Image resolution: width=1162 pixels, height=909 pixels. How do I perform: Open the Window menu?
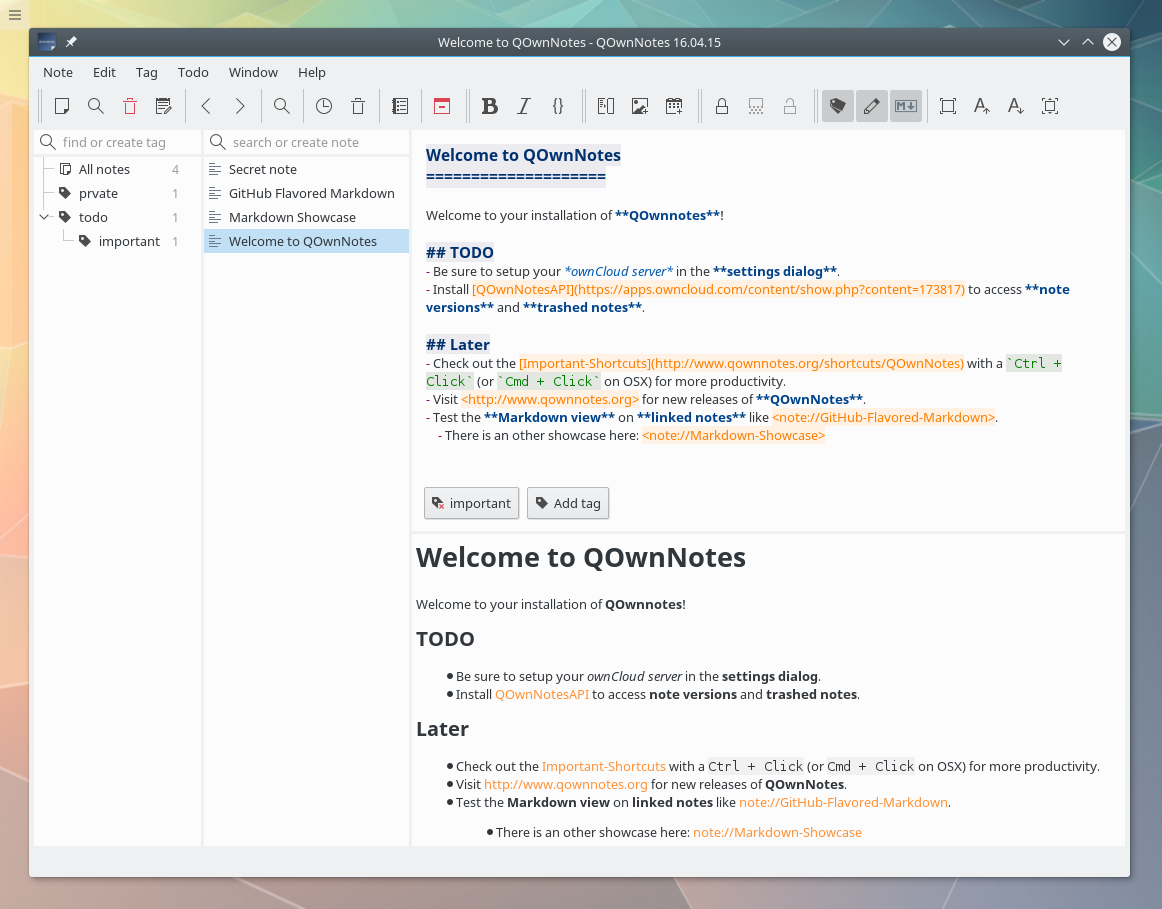pos(253,73)
